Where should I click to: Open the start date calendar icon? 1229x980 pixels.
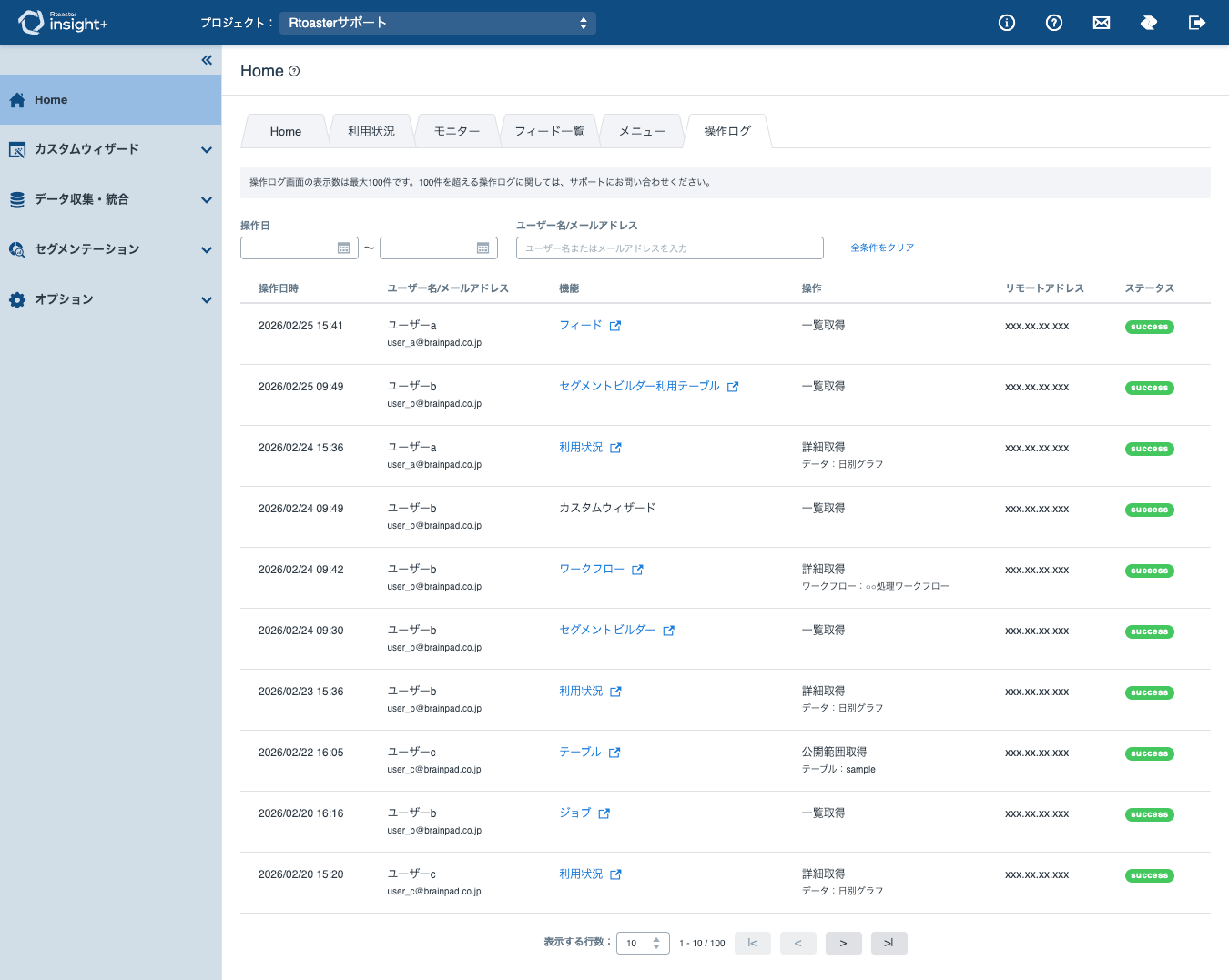point(343,248)
